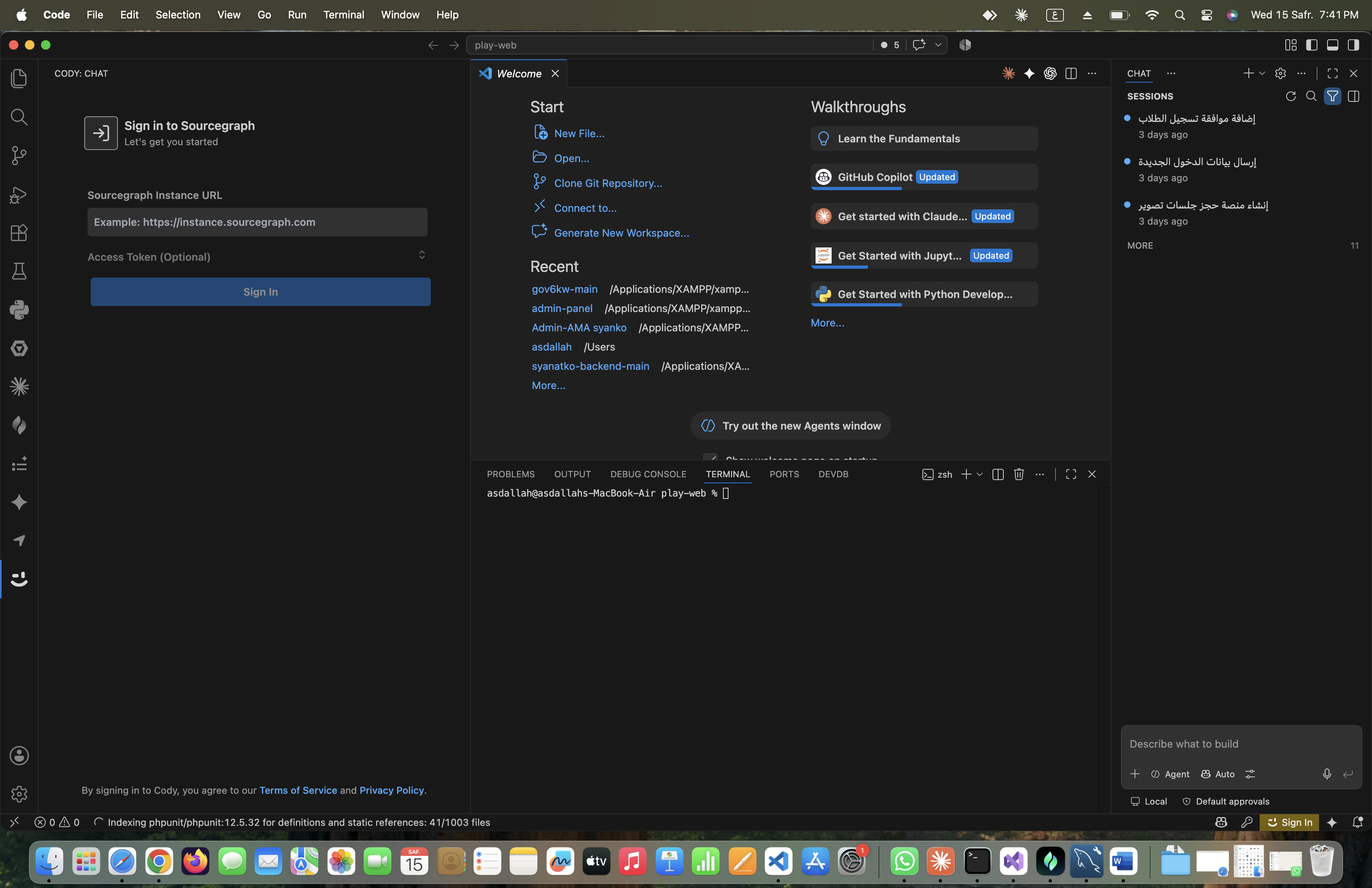Switch to the PORTS panel tab
The height and width of the screenshot is (888, 1372).
pos(784,474)
